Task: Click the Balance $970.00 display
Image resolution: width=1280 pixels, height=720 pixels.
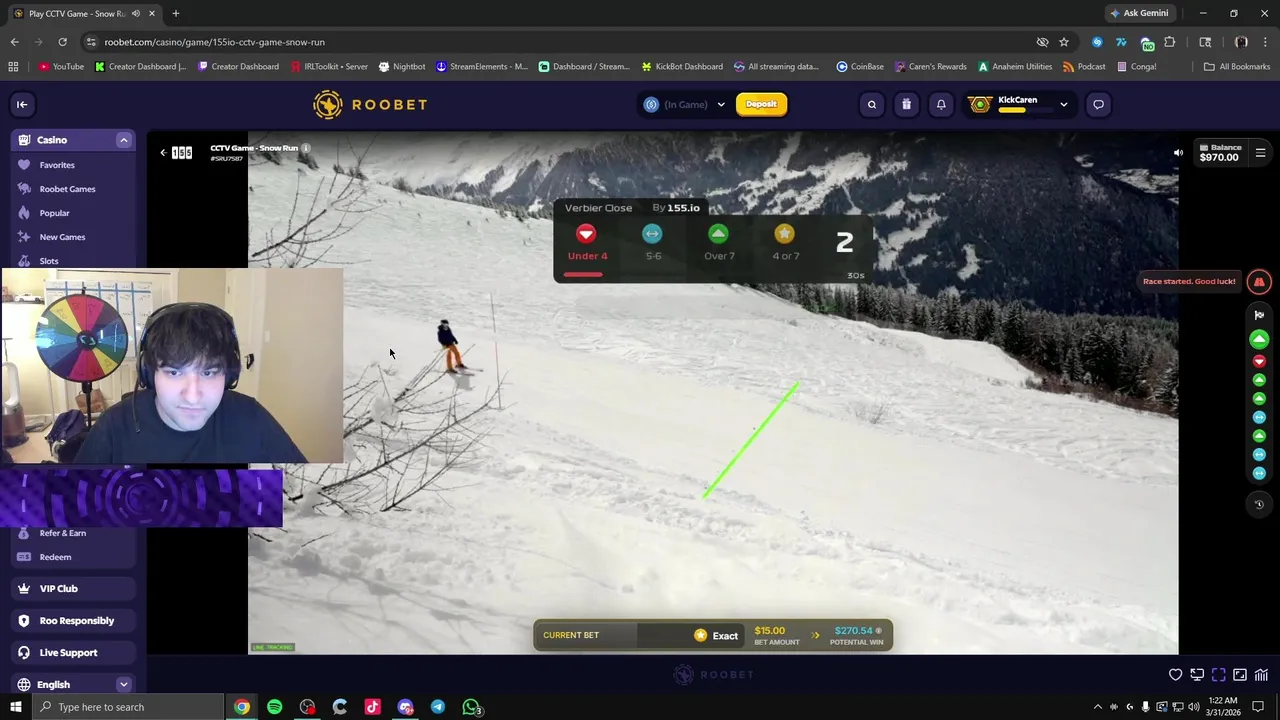Action: tap(1218, 152)
